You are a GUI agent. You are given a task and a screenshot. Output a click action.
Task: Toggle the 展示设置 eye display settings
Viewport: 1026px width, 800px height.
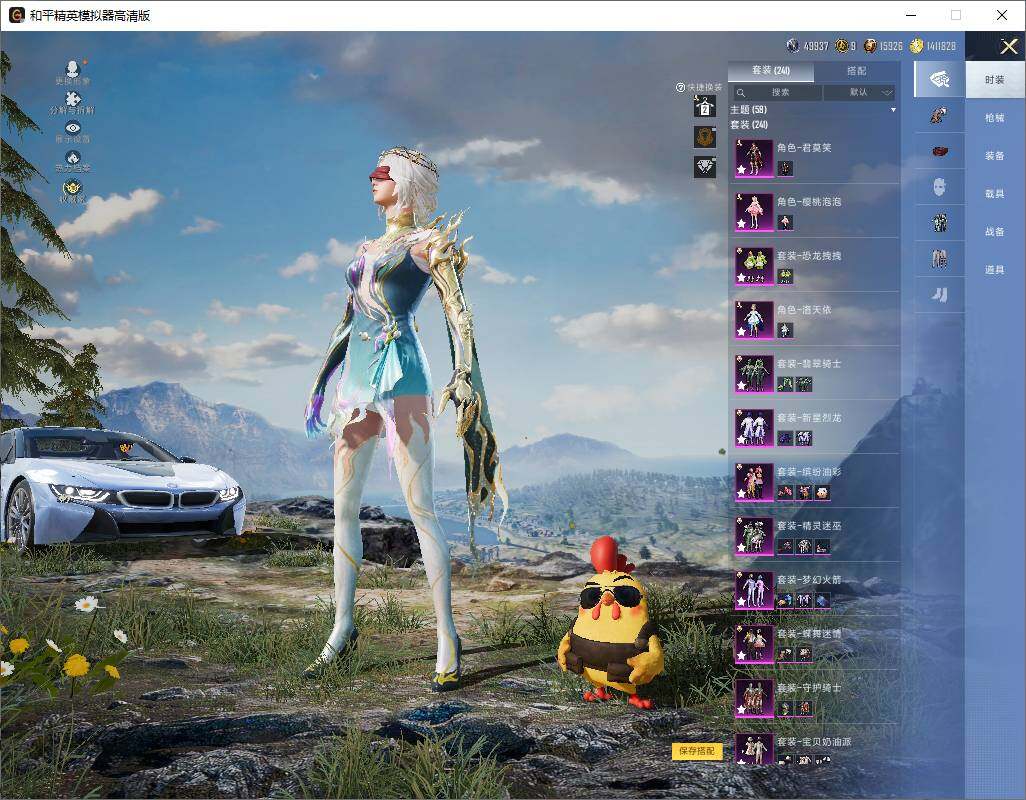coord(73,128)
